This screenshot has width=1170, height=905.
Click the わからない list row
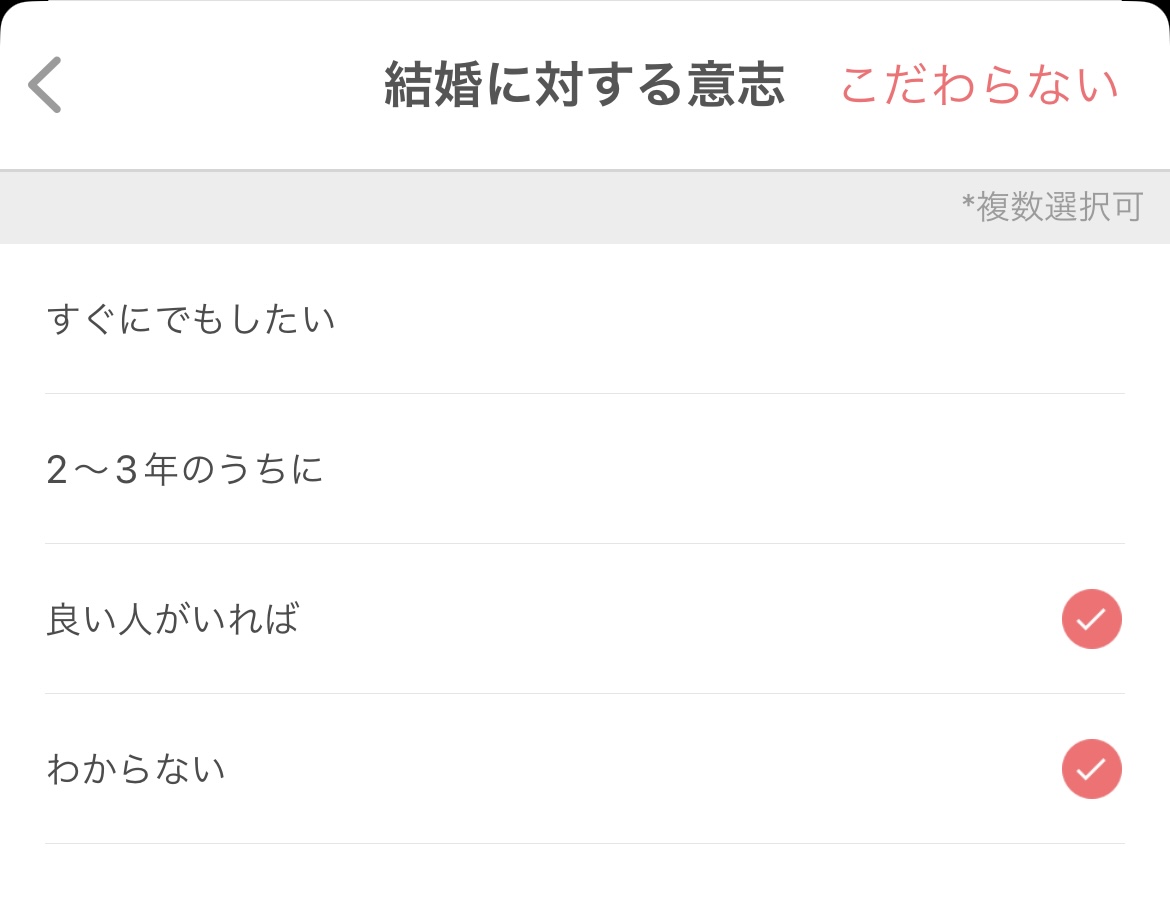click(x=585, y=769)
